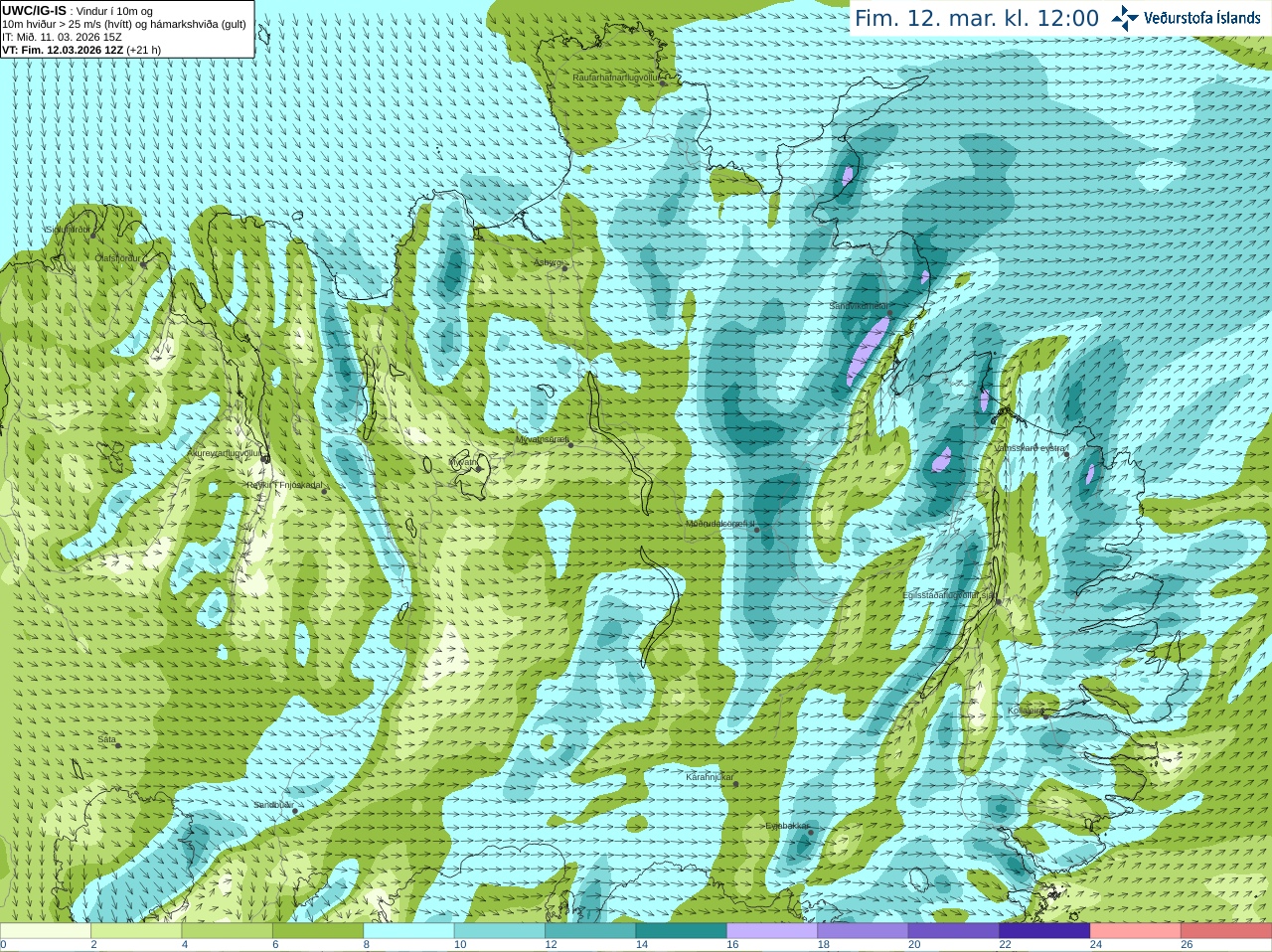The image size is (1272, 952).
Task: Click the 24–26 m/s light pink swatch
Action: [1136, 931]
